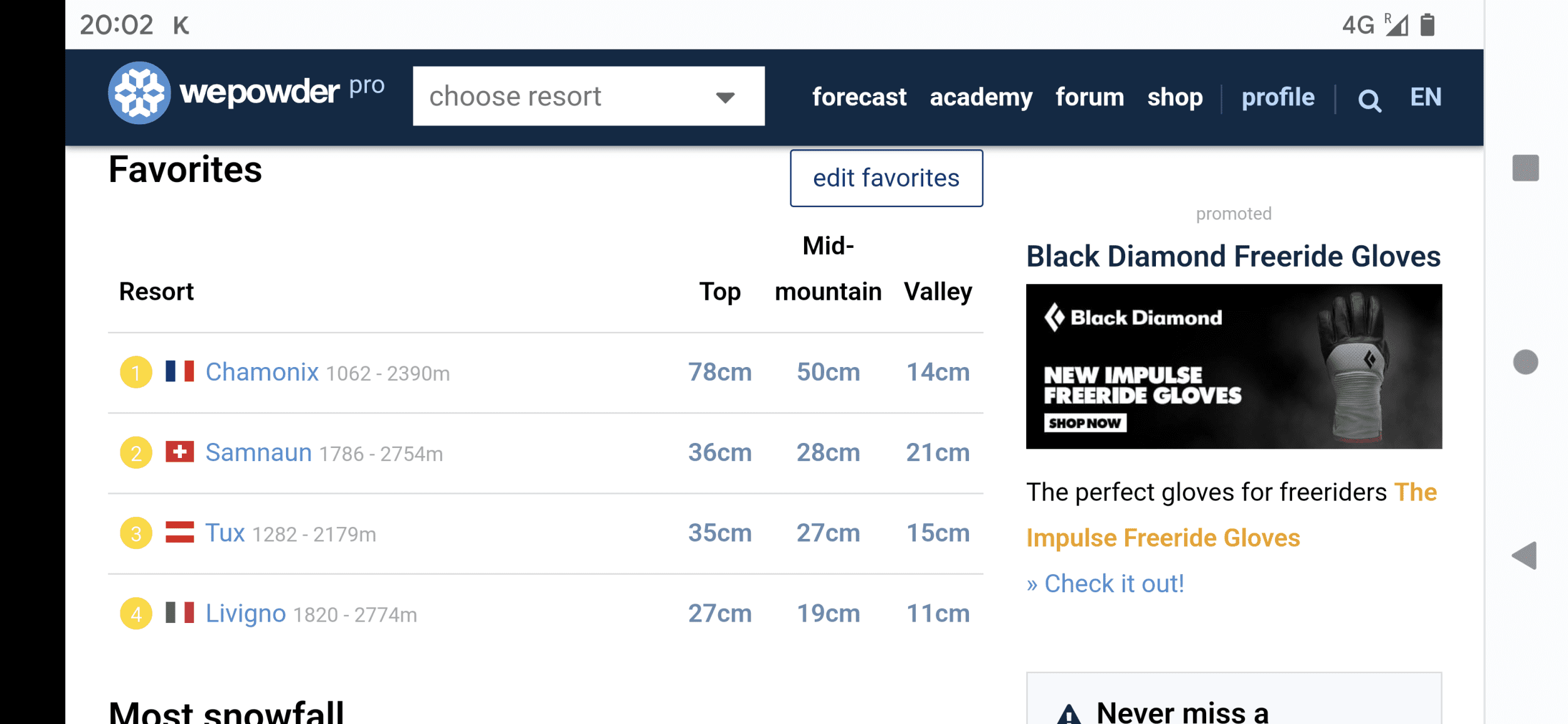Click the Austrian flag beside Tux

(179, 532)
